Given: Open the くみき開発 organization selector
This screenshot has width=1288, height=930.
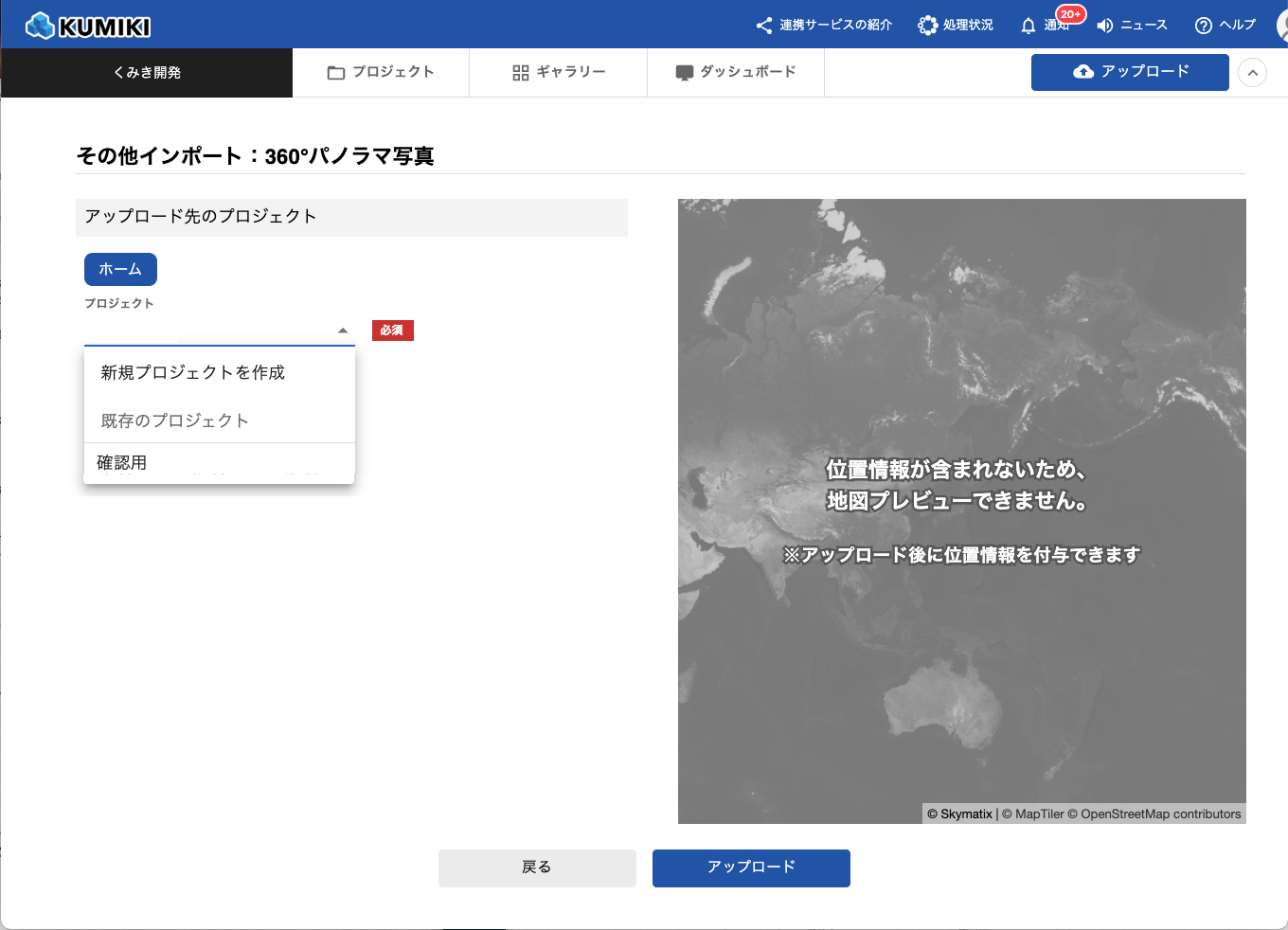Looking at the screenshot, I should 147,73.
